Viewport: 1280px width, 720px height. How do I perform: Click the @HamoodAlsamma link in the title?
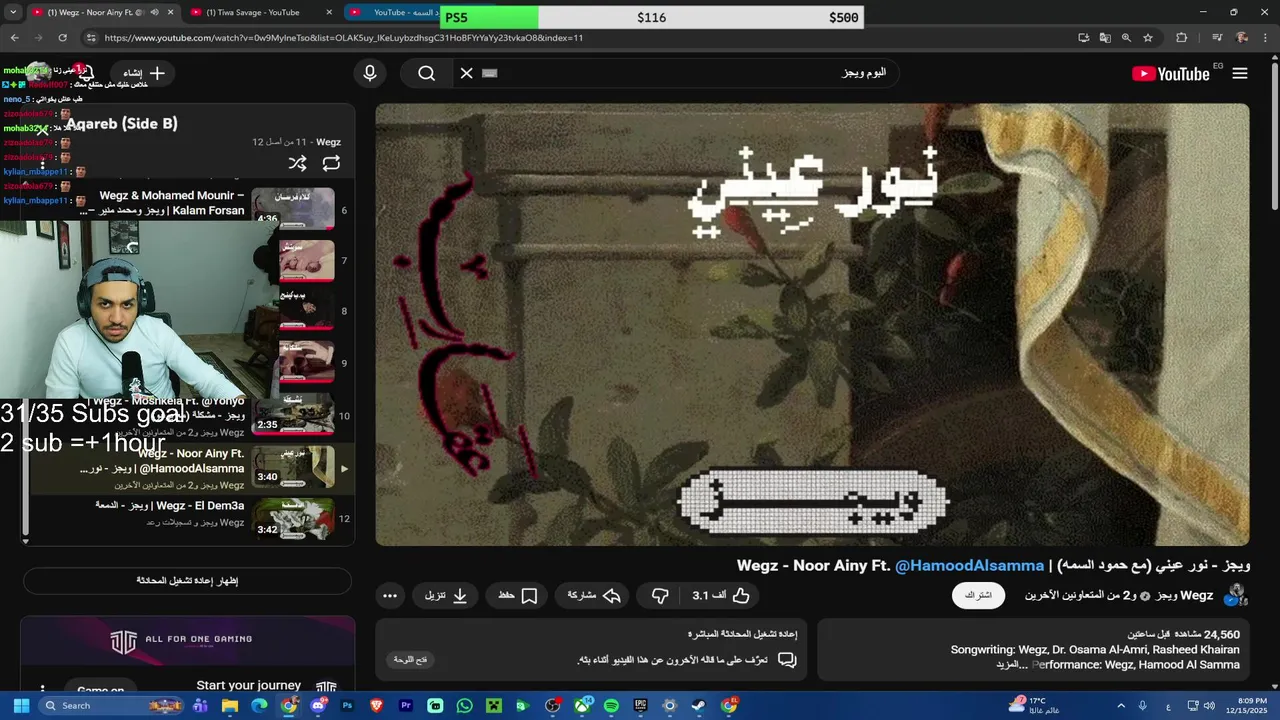(969, 565)
